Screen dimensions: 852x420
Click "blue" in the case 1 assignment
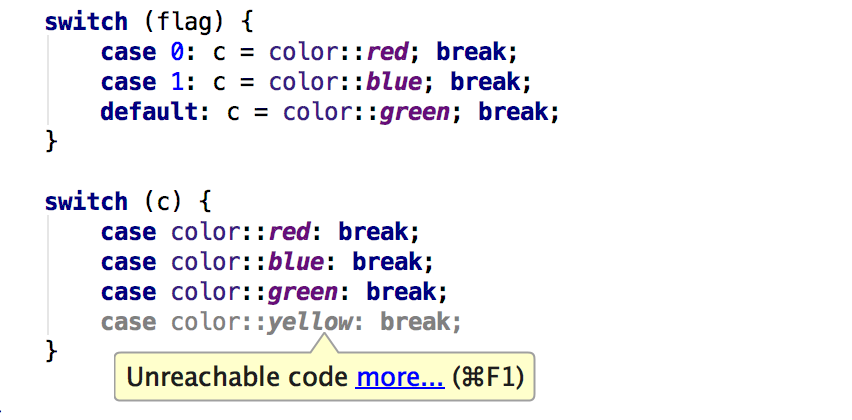(x=397, y=82)
